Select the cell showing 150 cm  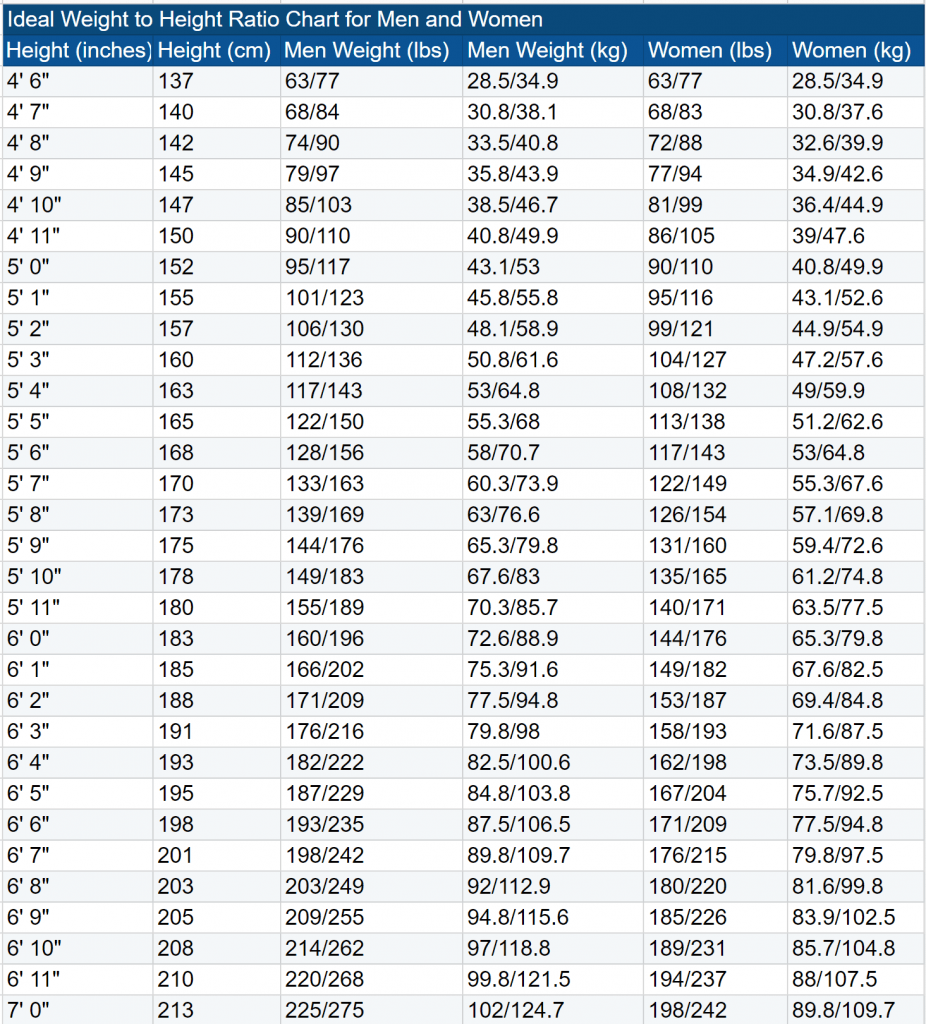217,236
